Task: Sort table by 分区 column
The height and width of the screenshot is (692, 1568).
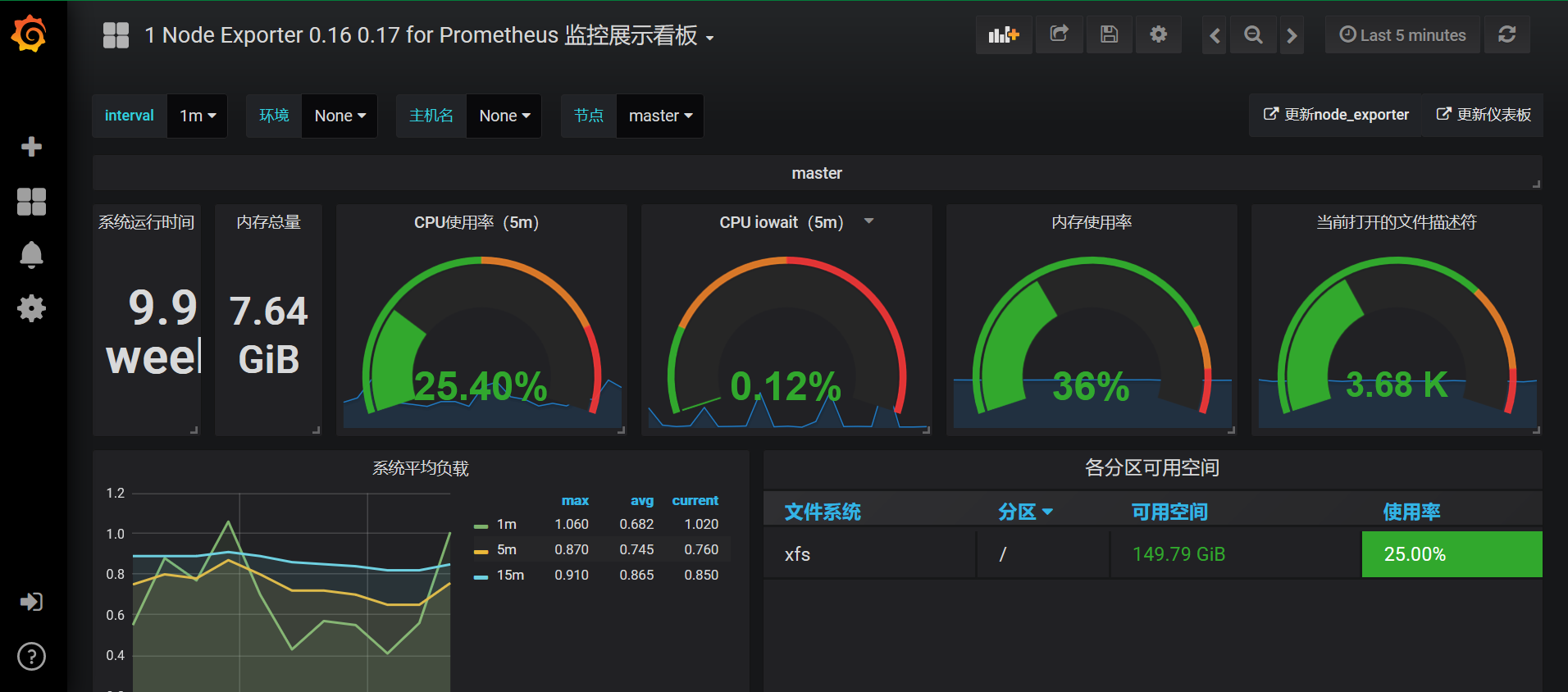Action: click(x=1025, y=512)
